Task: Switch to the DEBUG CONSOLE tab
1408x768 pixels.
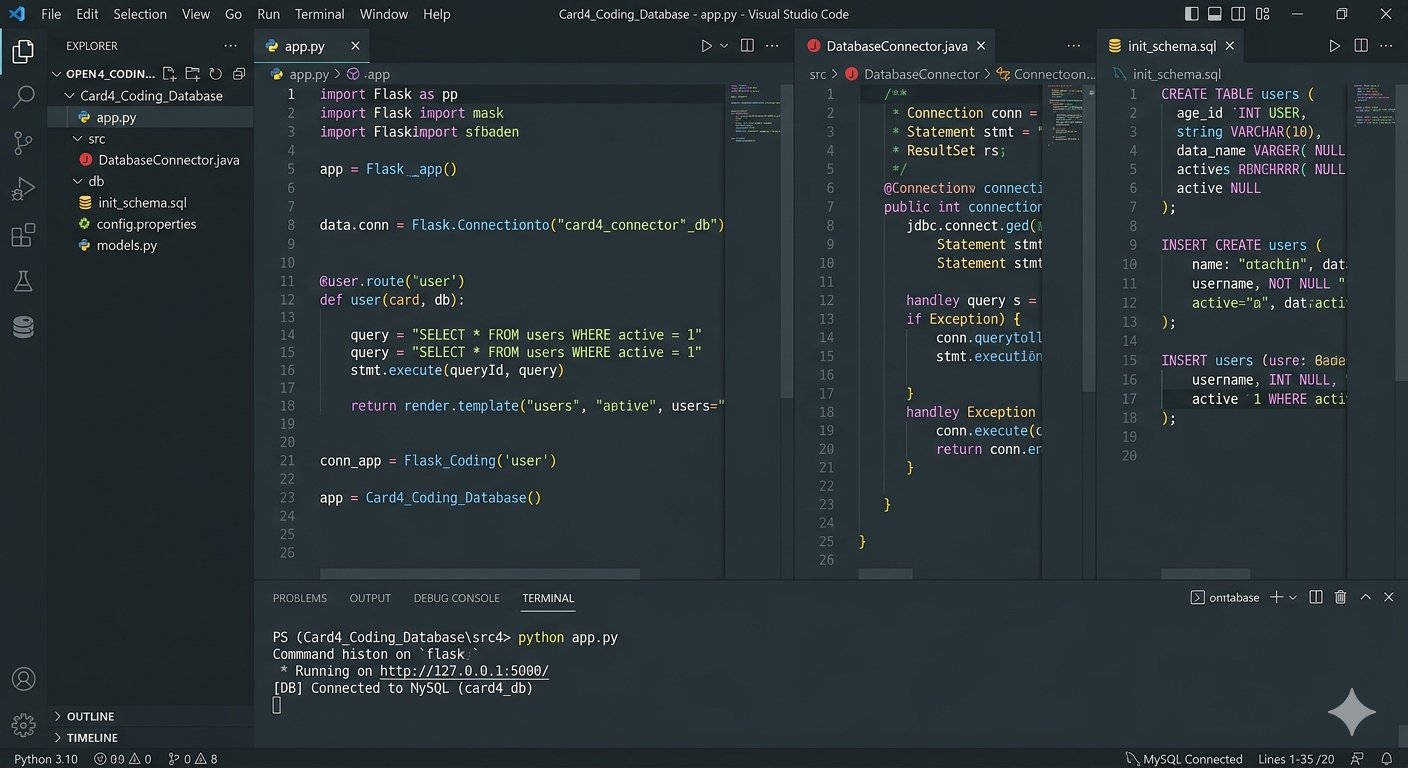Action: (x=456, y=598)
